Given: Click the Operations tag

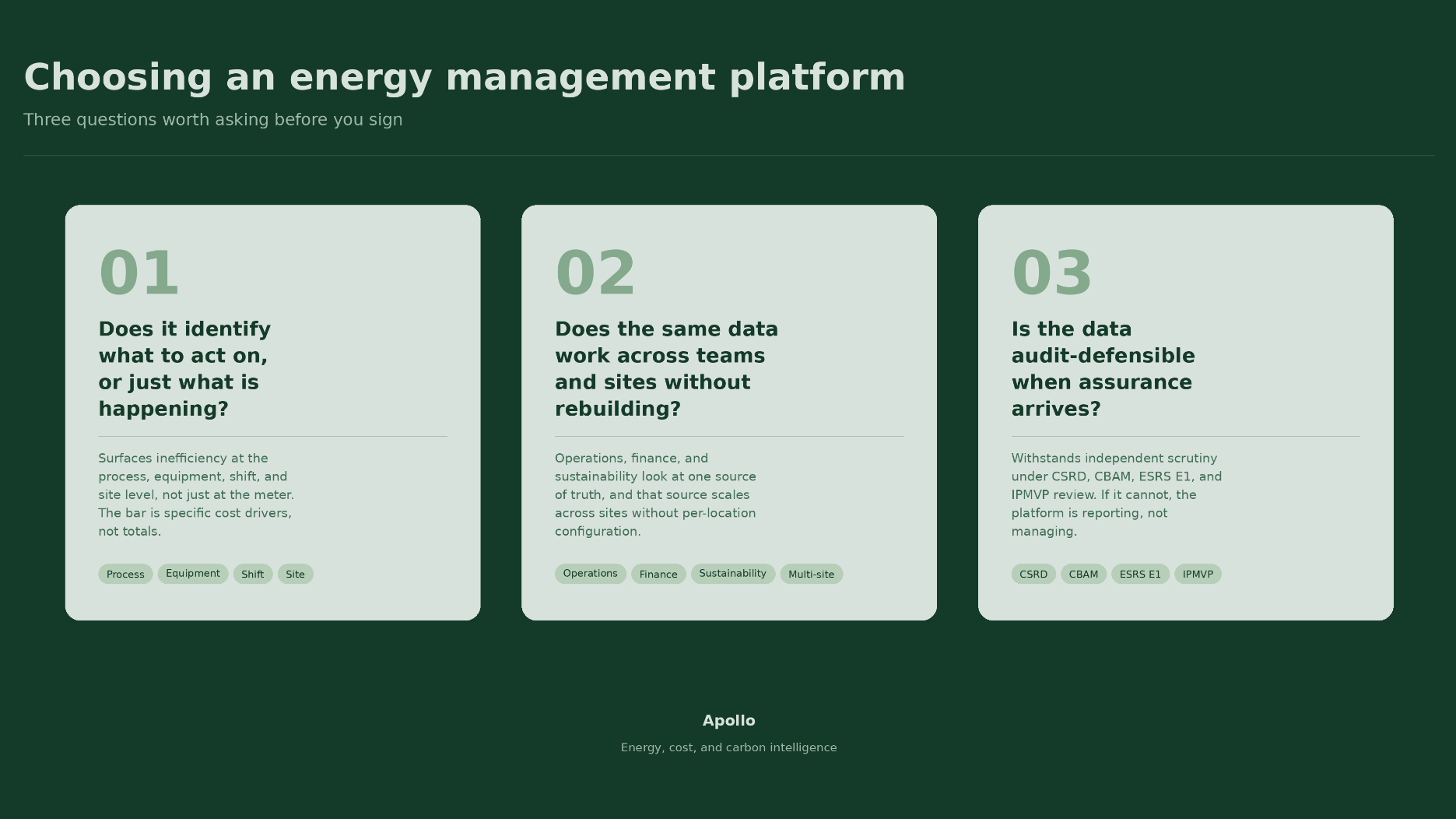Looking at the screenshot, I should pyautogui.click(x=591, y=574).
